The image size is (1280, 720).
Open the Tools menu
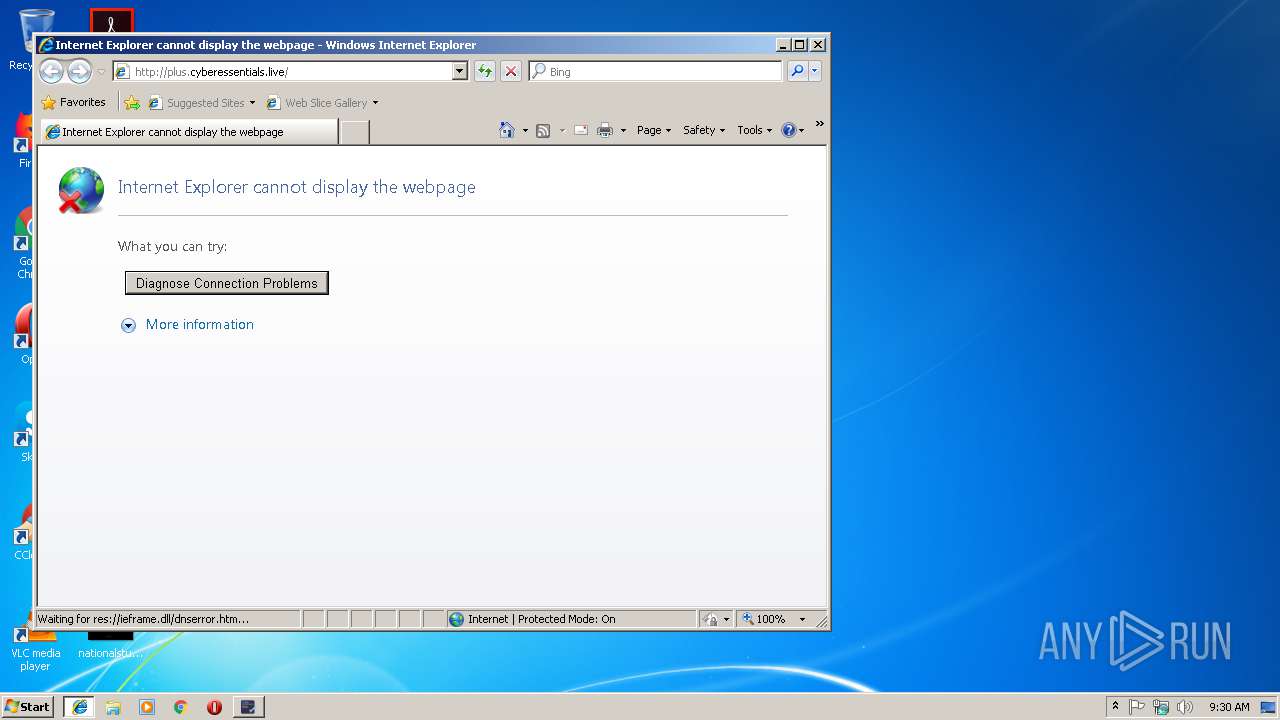pyautogui.click(x=754, y=130)
